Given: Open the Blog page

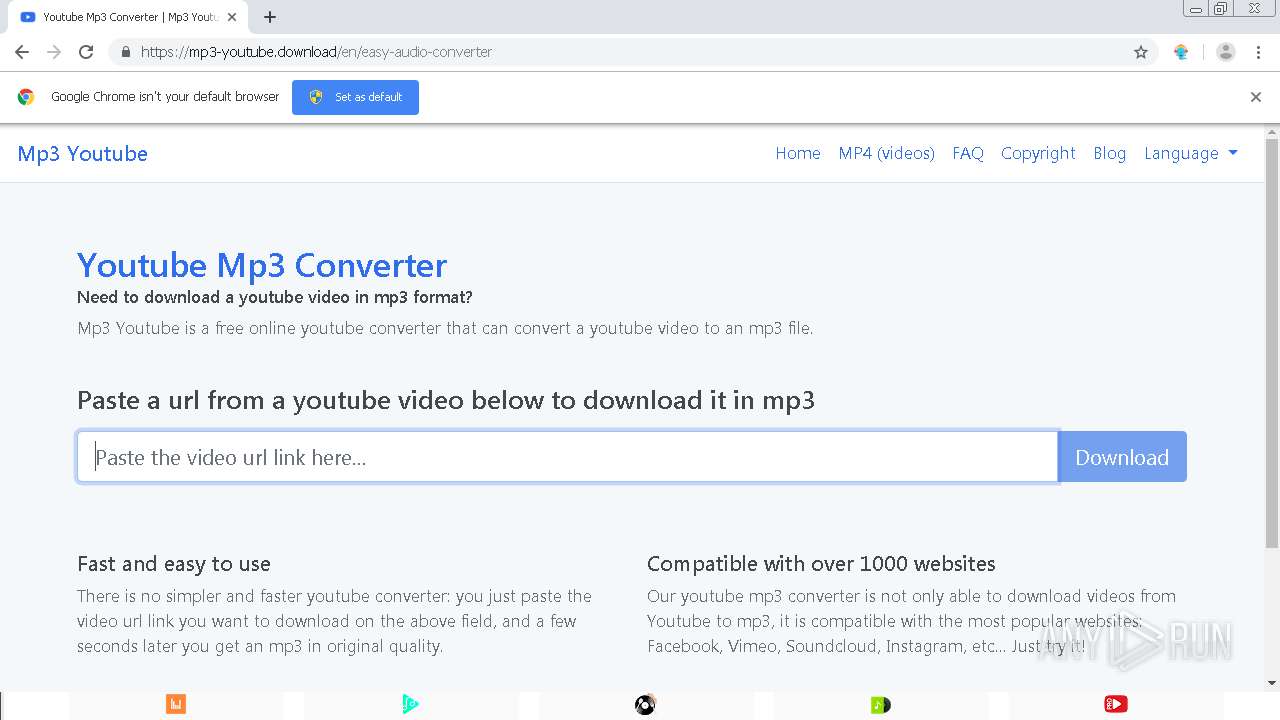Looking at the screenshot, I should pyautogui.click(x=1110, y=153).
